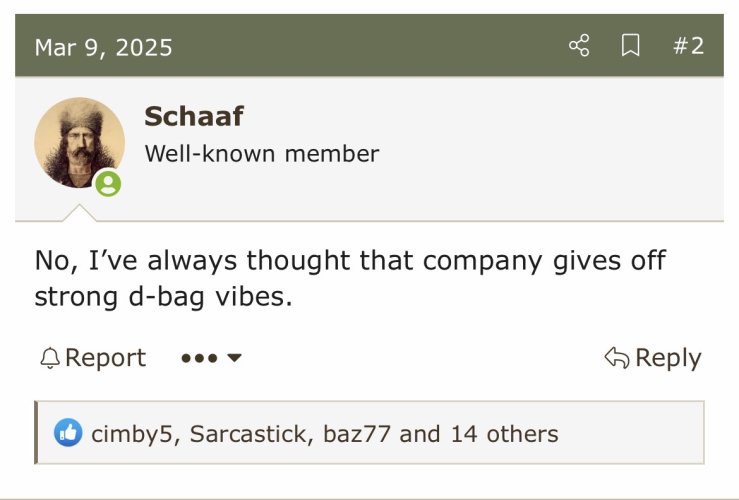Open cimby5's profile from likes list
This screenshot has width=739, height=500.
pyautogui.click(x=131, y=434)
